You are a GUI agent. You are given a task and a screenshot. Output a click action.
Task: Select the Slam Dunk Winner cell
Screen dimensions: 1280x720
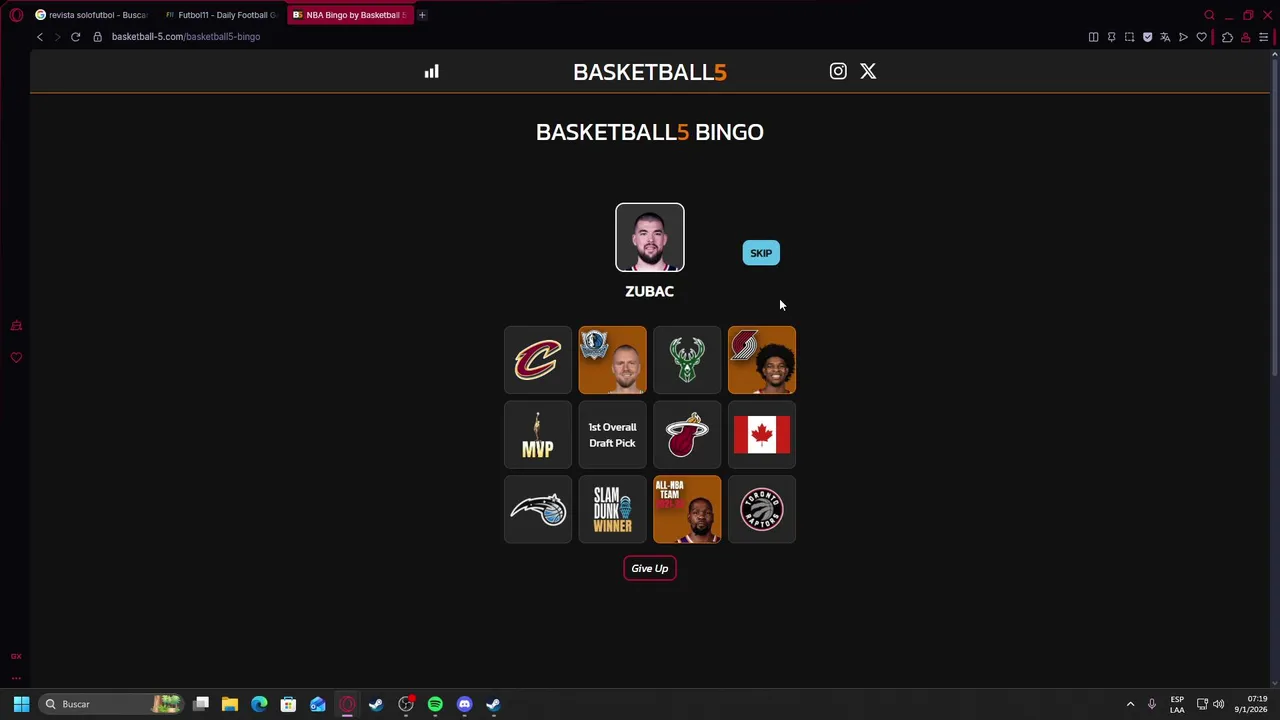[612, 510]
